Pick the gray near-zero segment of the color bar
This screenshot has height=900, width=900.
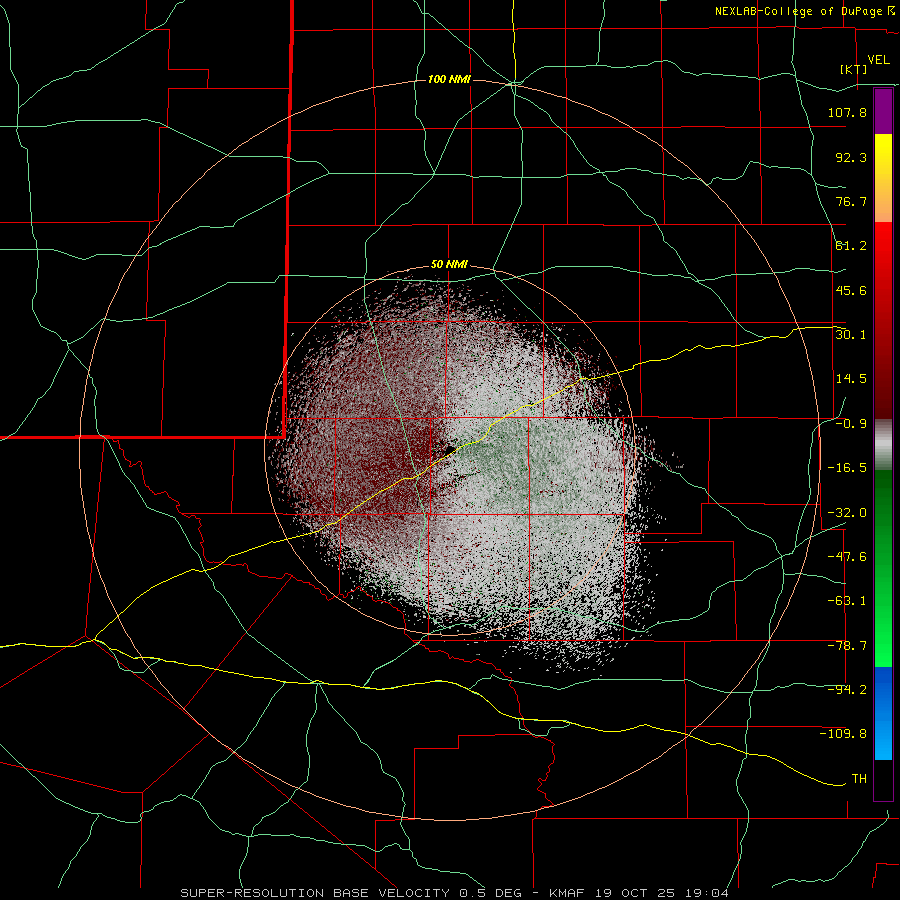click(x=883, y=444)
